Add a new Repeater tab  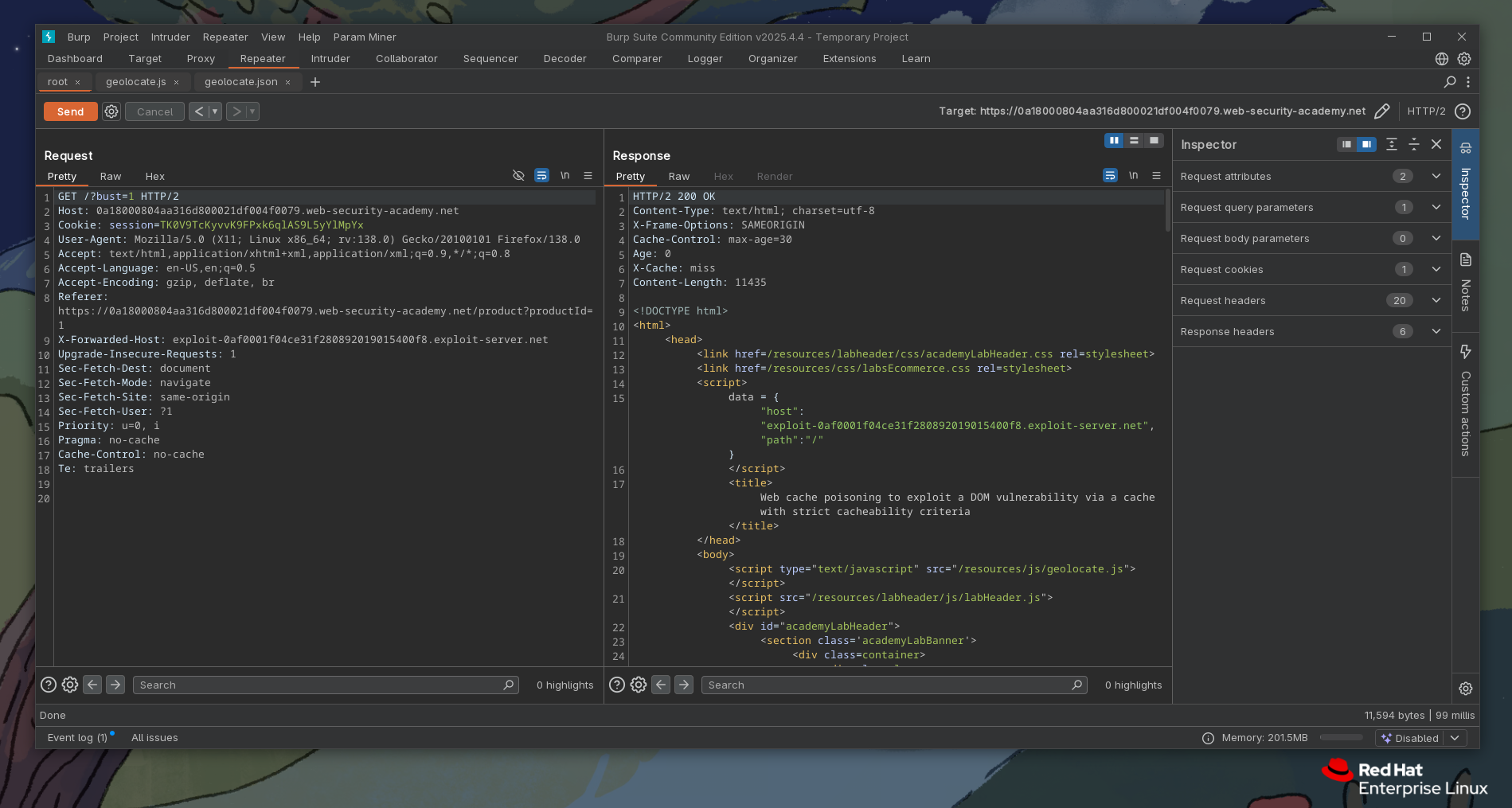coord(315,82)
